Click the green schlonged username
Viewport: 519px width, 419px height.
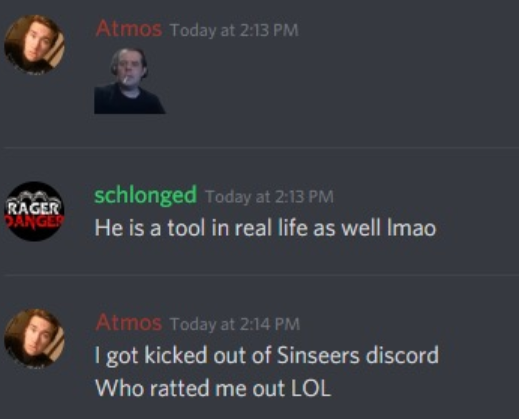tap(145, 195)
